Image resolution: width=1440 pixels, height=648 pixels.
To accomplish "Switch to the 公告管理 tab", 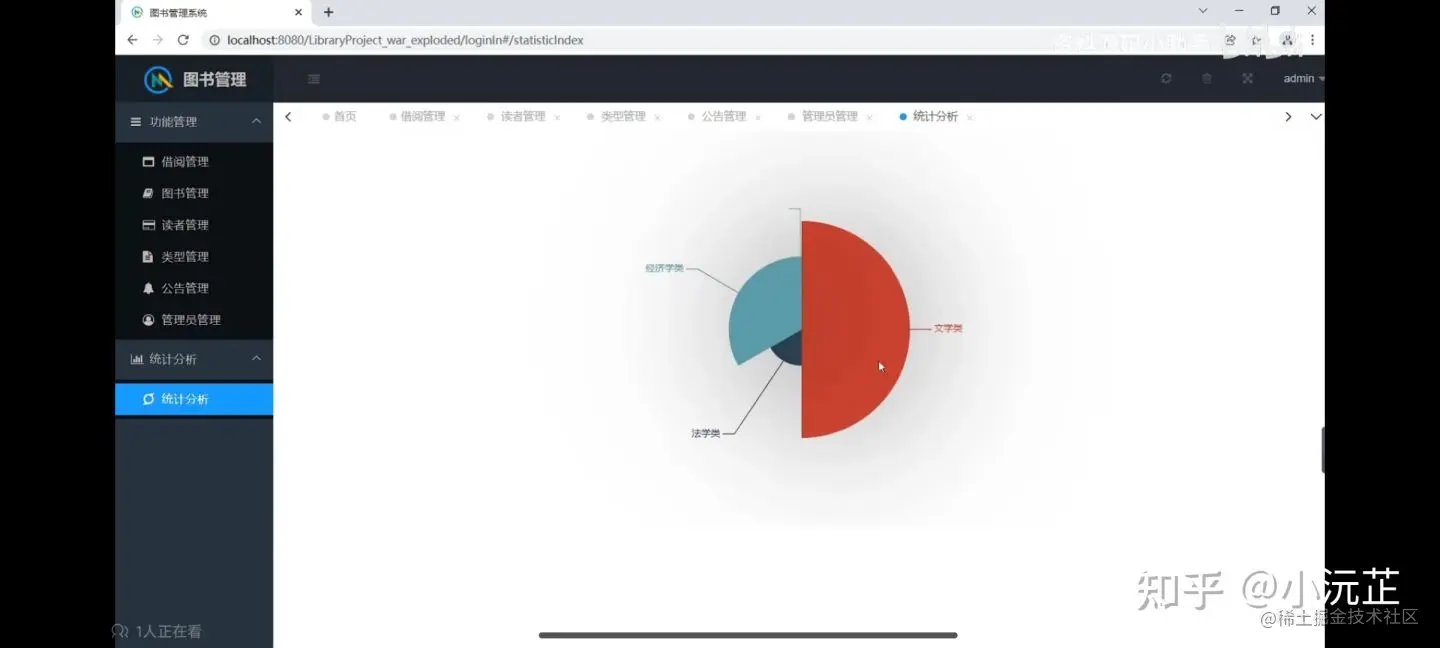I will pyautogui.click(x=724, y=116).
